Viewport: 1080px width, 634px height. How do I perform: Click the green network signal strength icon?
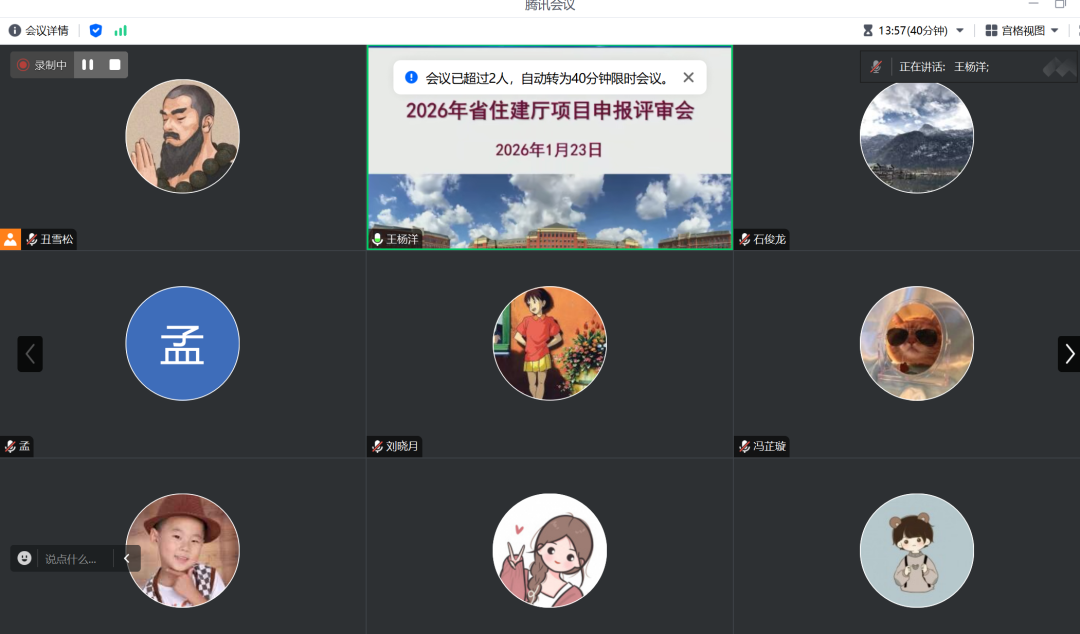point(121,31)
